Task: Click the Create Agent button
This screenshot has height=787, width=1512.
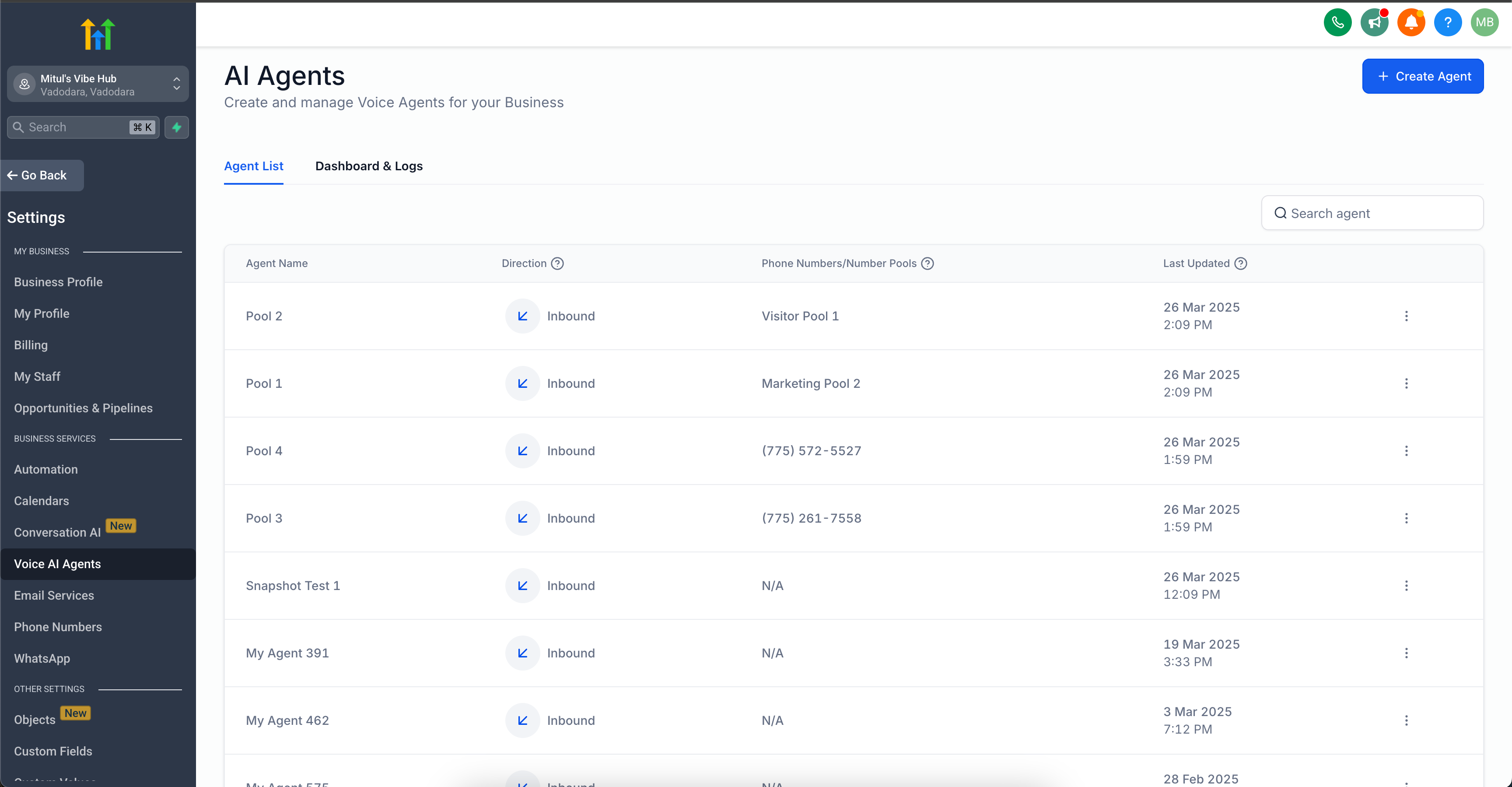Action: (1422, 76)
